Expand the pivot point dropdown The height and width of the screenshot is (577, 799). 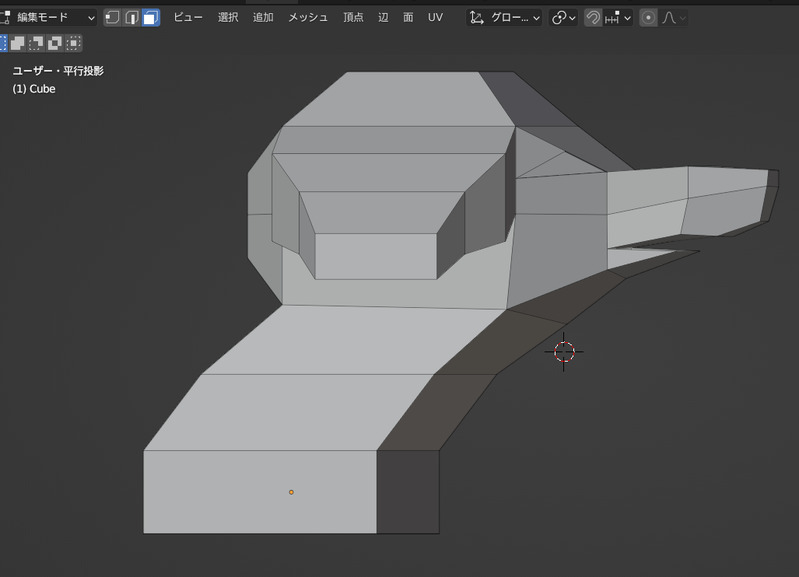pyautogui.click(x=564, y=17)
